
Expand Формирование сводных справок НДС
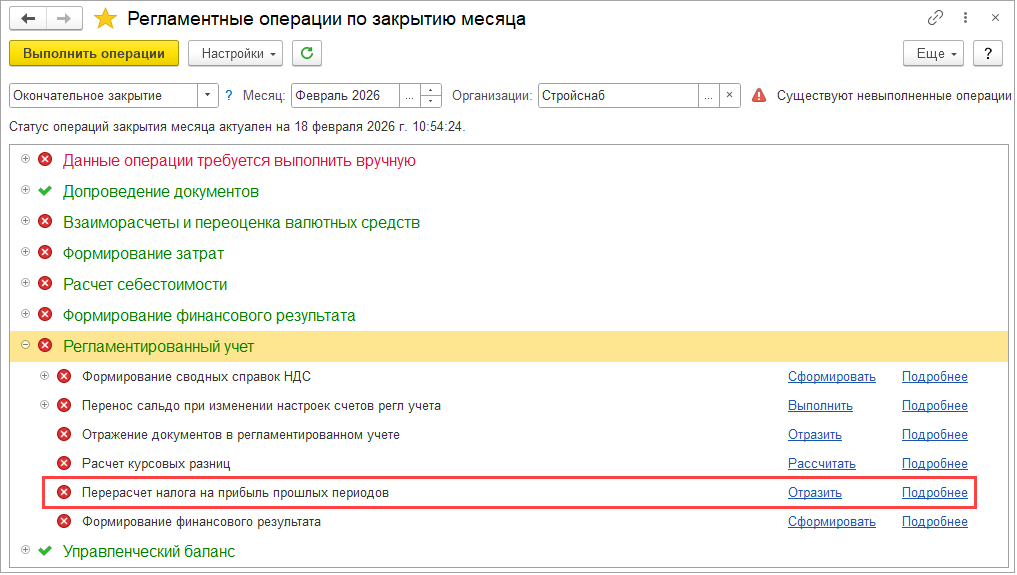(x=44, y=376)
